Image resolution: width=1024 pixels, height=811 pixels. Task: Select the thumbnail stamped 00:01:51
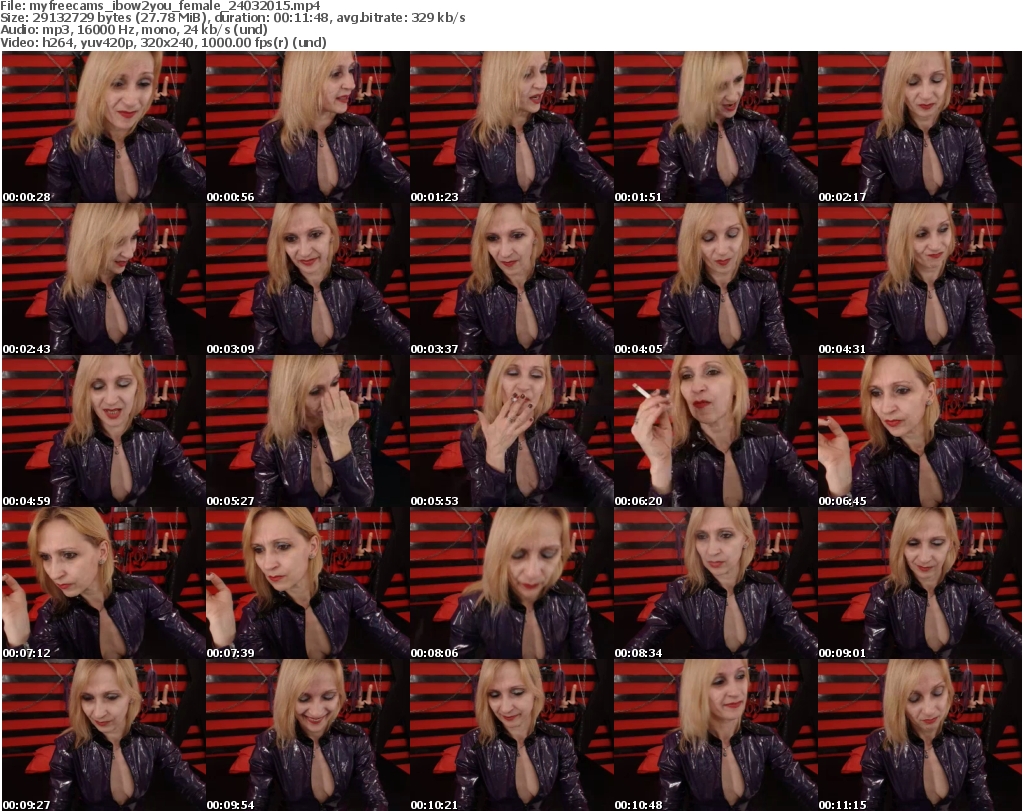(x=715, y=127)
